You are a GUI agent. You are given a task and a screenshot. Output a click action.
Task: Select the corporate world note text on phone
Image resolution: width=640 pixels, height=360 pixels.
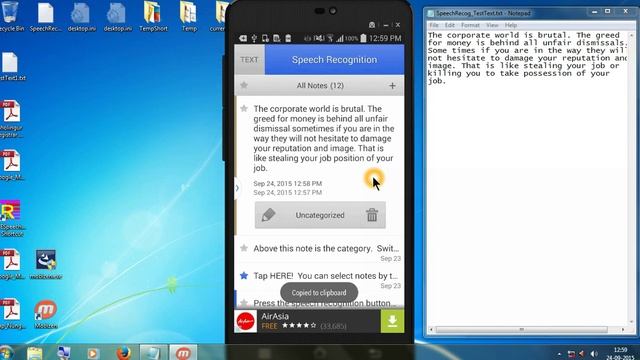pyautogui.click(x=323, y=138)
